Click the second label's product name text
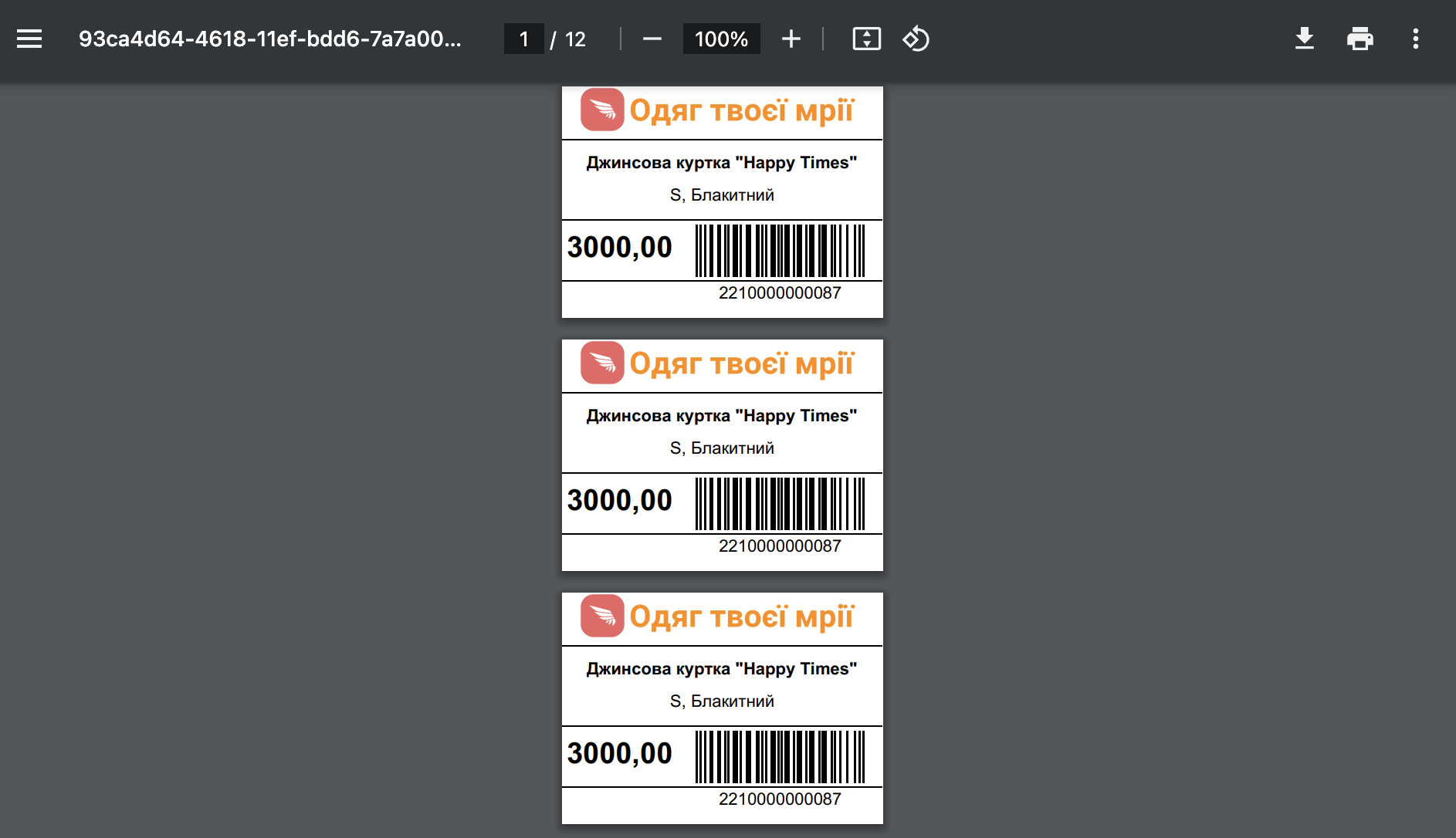The width and height of the screenshot is (1456, 838). click(x=722, y=416)
